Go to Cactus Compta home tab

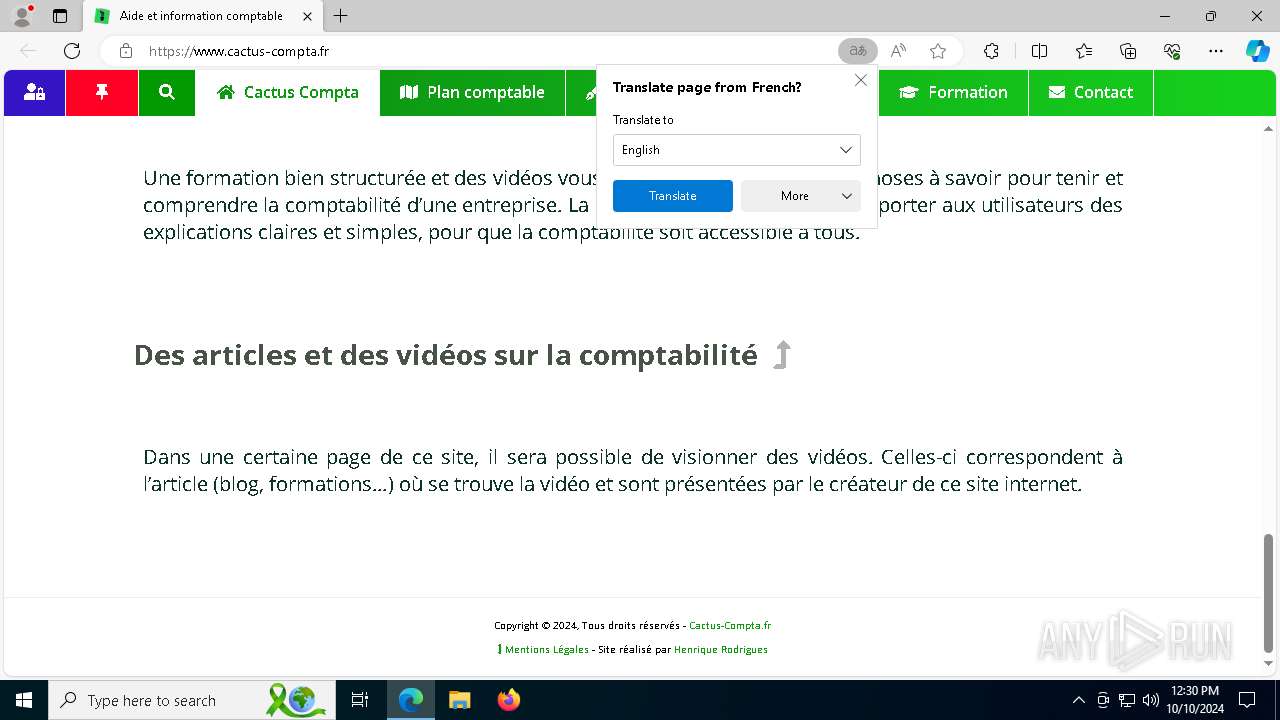coord(288,93)
